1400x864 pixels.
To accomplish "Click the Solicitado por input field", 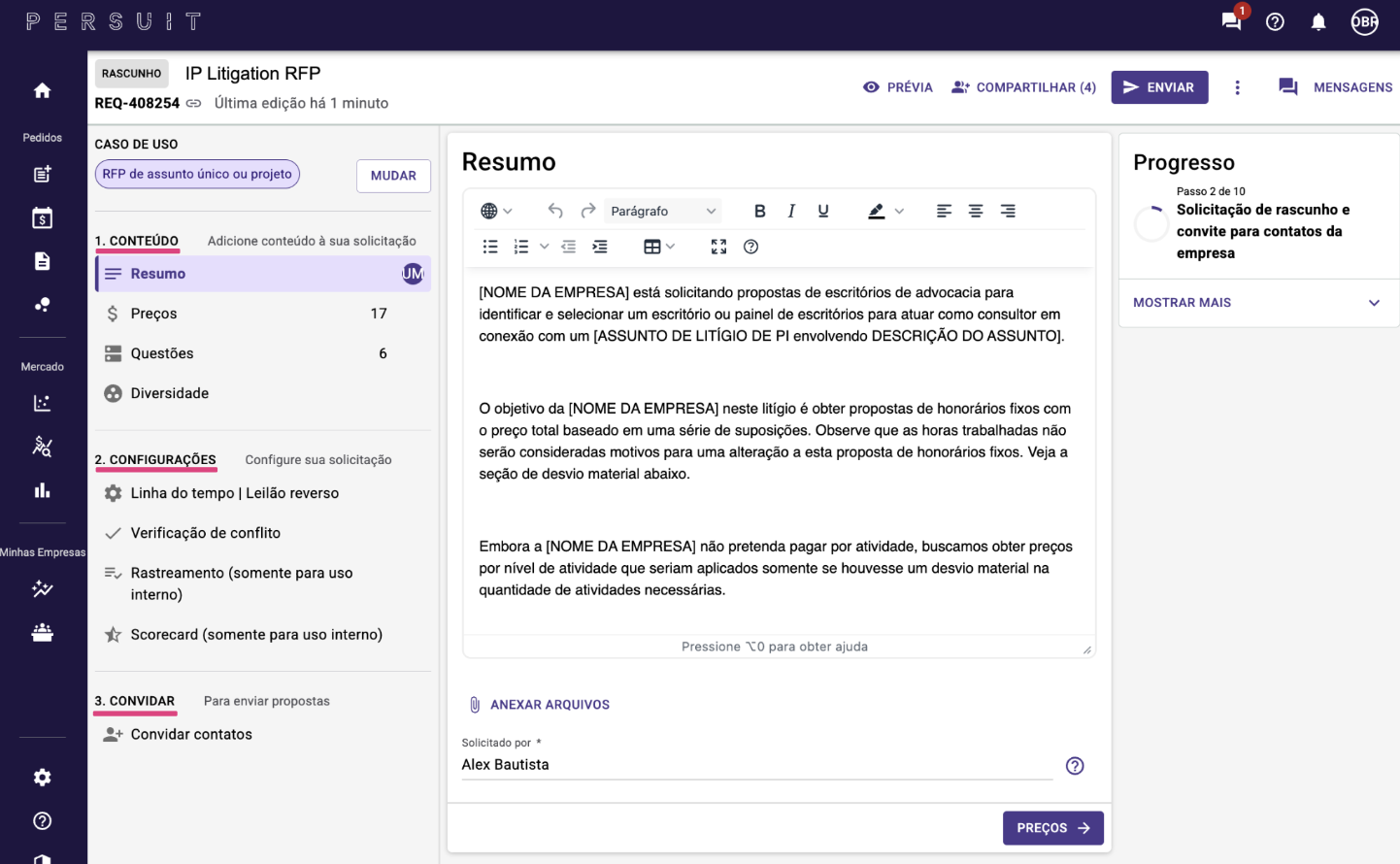I will [x=757, y=765].
